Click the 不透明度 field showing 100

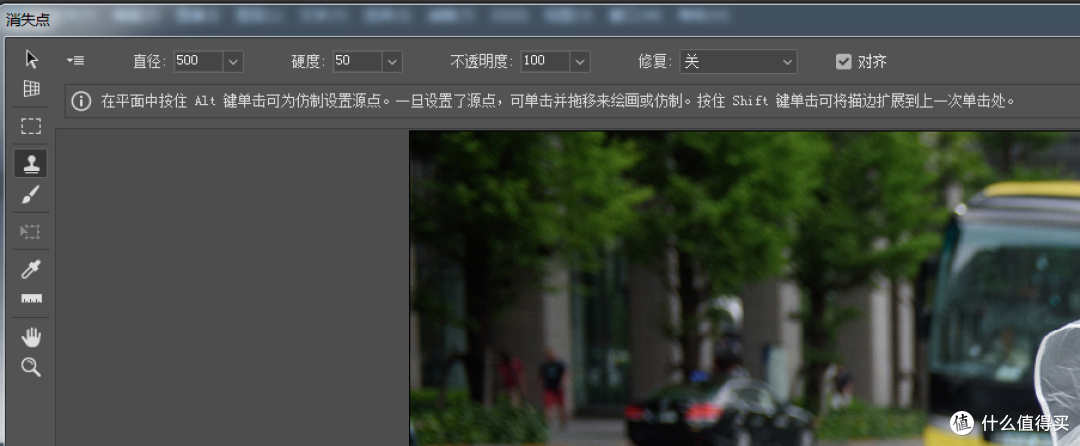(546, 61)
